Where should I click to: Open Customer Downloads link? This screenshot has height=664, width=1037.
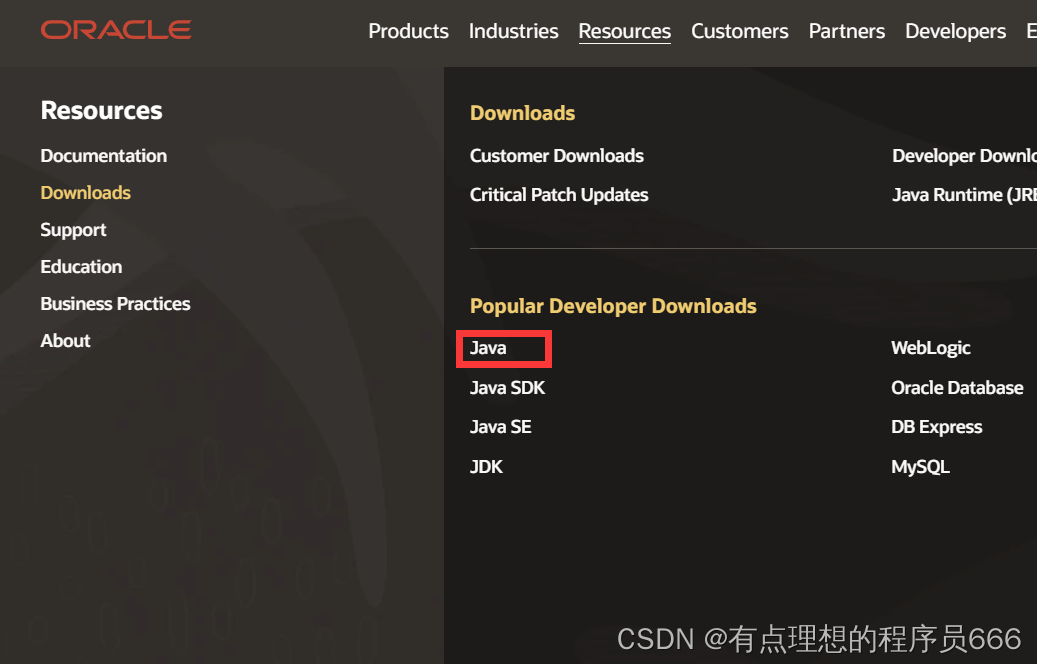pyautogui.click(x=556, y=156)
